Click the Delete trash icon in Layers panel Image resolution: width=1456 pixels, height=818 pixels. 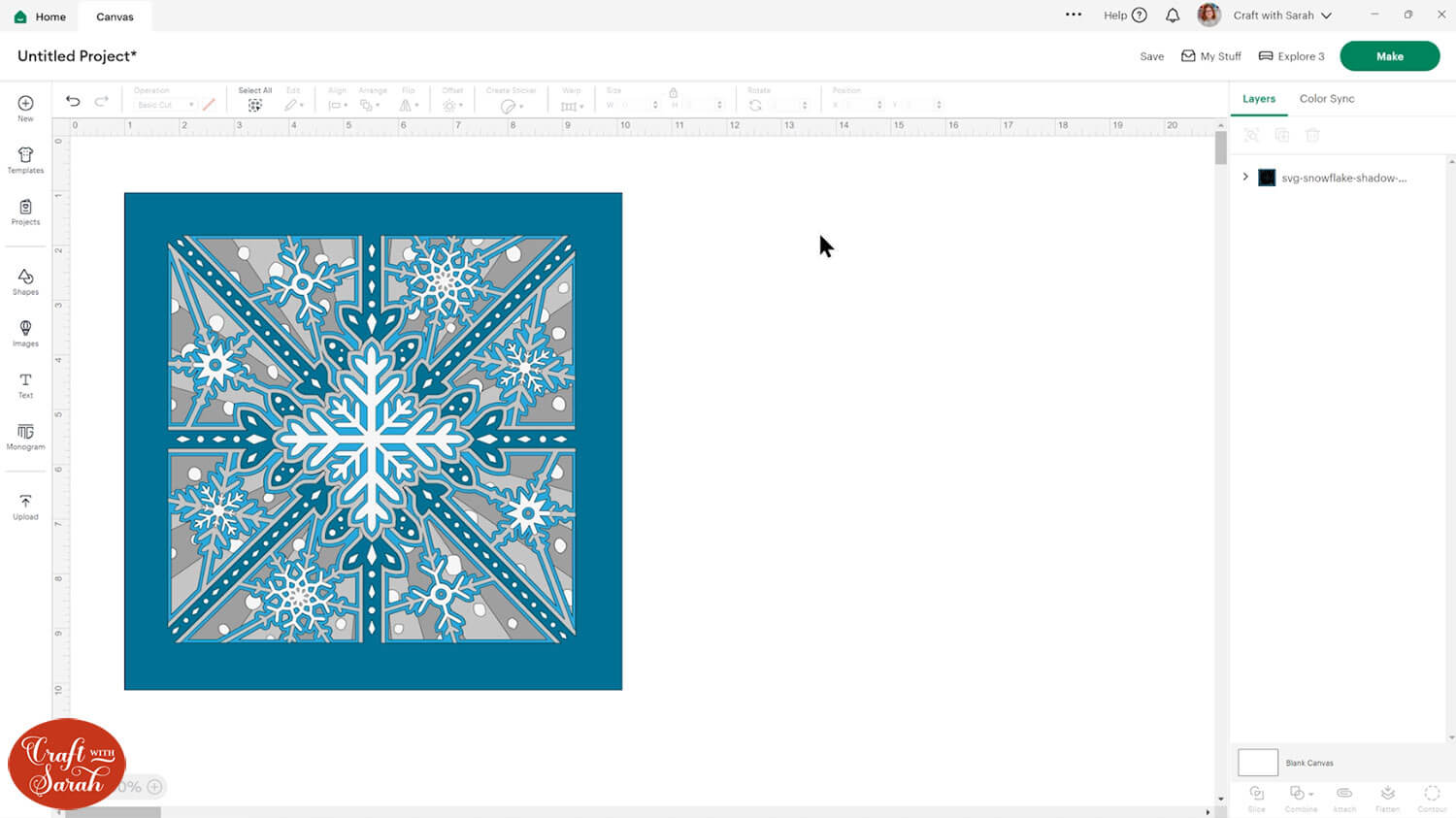pyautogui.click(x=1312, y=136)
